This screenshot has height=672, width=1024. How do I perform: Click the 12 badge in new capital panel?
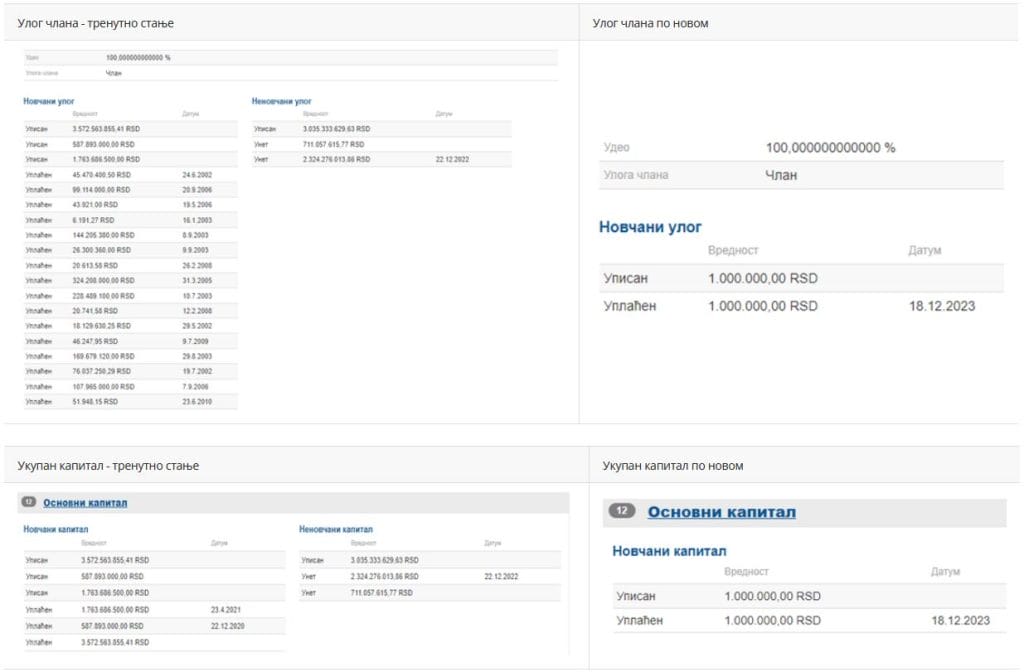[x=622, y=511]
